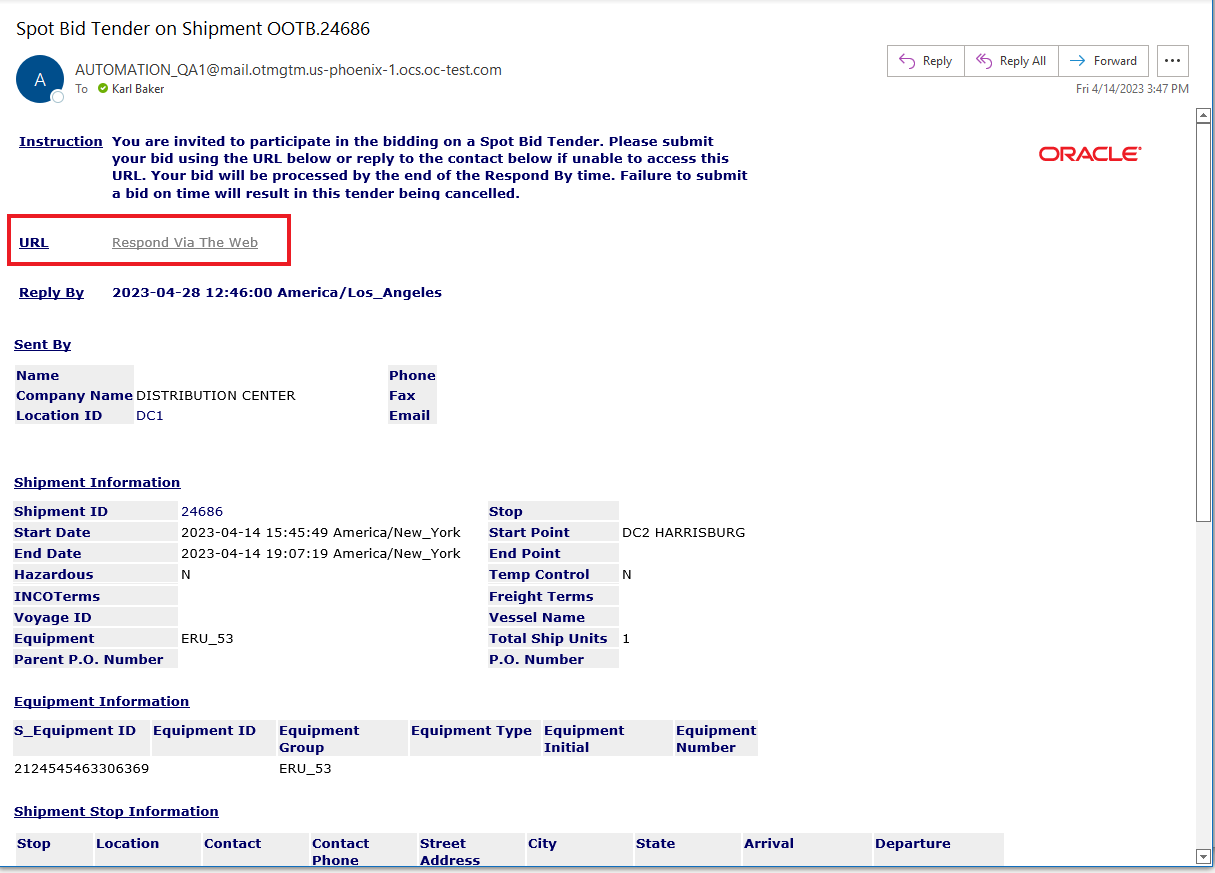Click the Reply By date 2023-04-28 12:46:00
The image size is (1215, 873).
(277, 292)
